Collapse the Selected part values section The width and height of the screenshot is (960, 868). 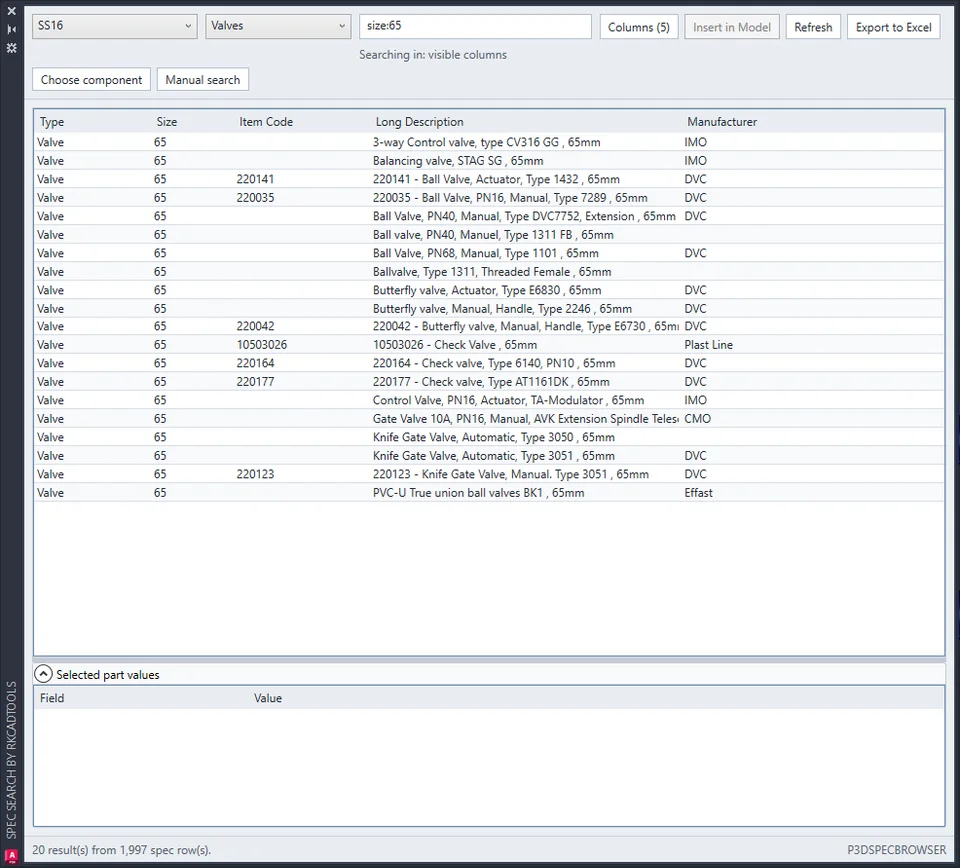(43, 674)
